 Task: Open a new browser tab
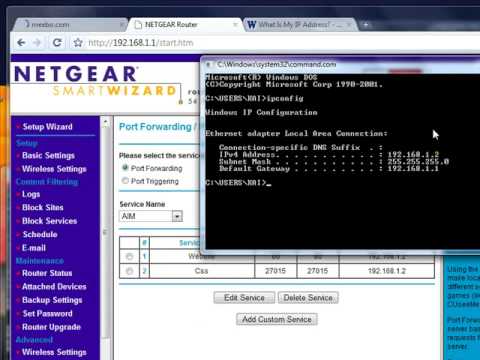click(x=366, y=25)
